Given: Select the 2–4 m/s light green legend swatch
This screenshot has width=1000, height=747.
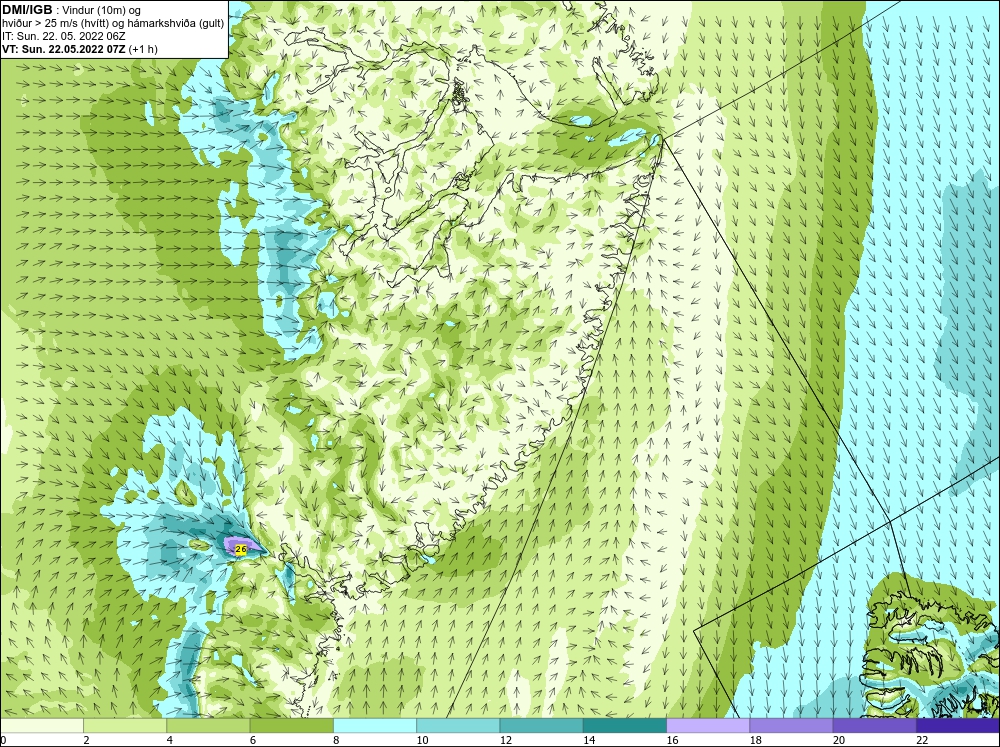Looking at the screenshot, I should [x=125, y=725].
